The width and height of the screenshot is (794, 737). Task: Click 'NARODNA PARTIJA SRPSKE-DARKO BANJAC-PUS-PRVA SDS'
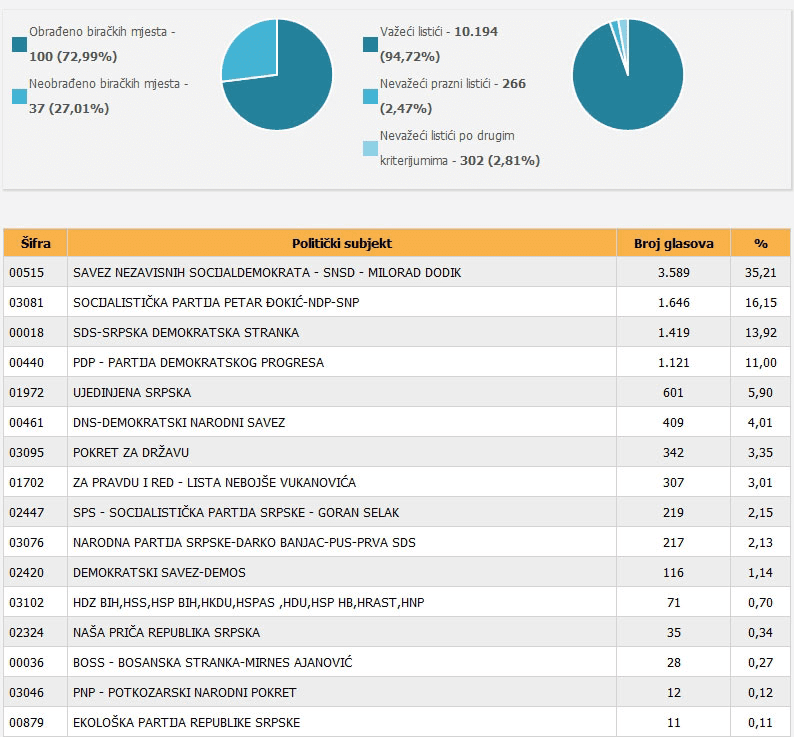tap(244, 542)
